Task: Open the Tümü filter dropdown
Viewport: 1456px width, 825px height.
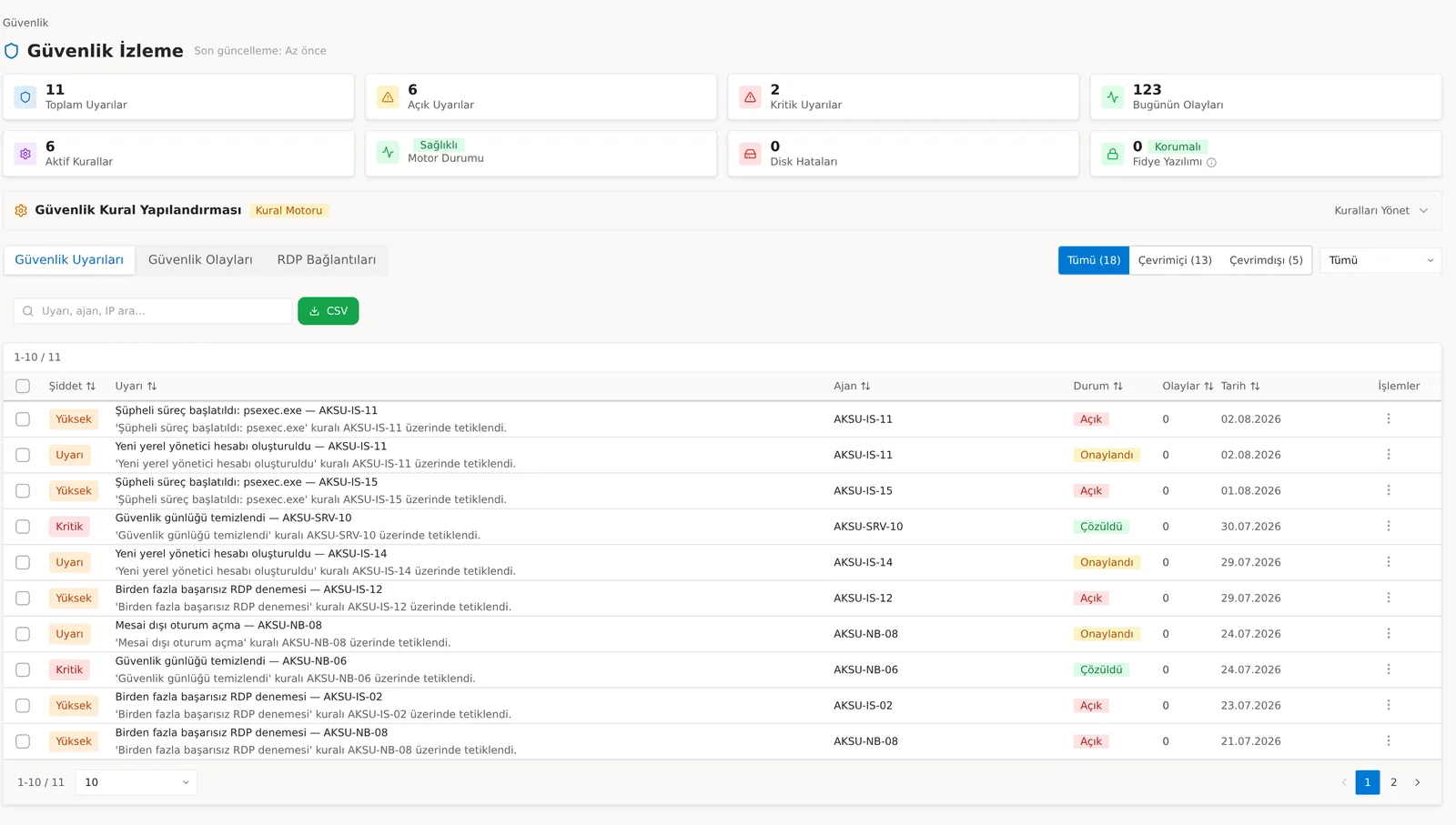Action: (x=1380, y=260)
